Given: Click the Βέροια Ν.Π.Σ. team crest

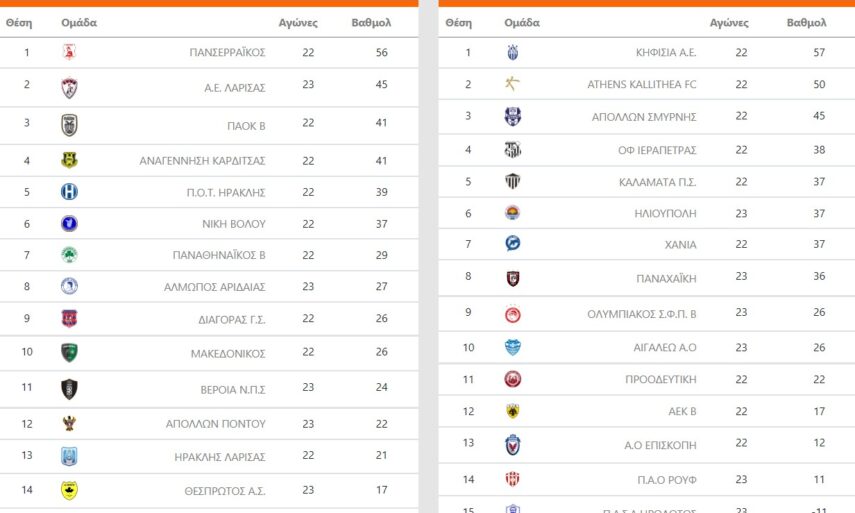Looking at the screenshot, I should [x=69, y=389].
